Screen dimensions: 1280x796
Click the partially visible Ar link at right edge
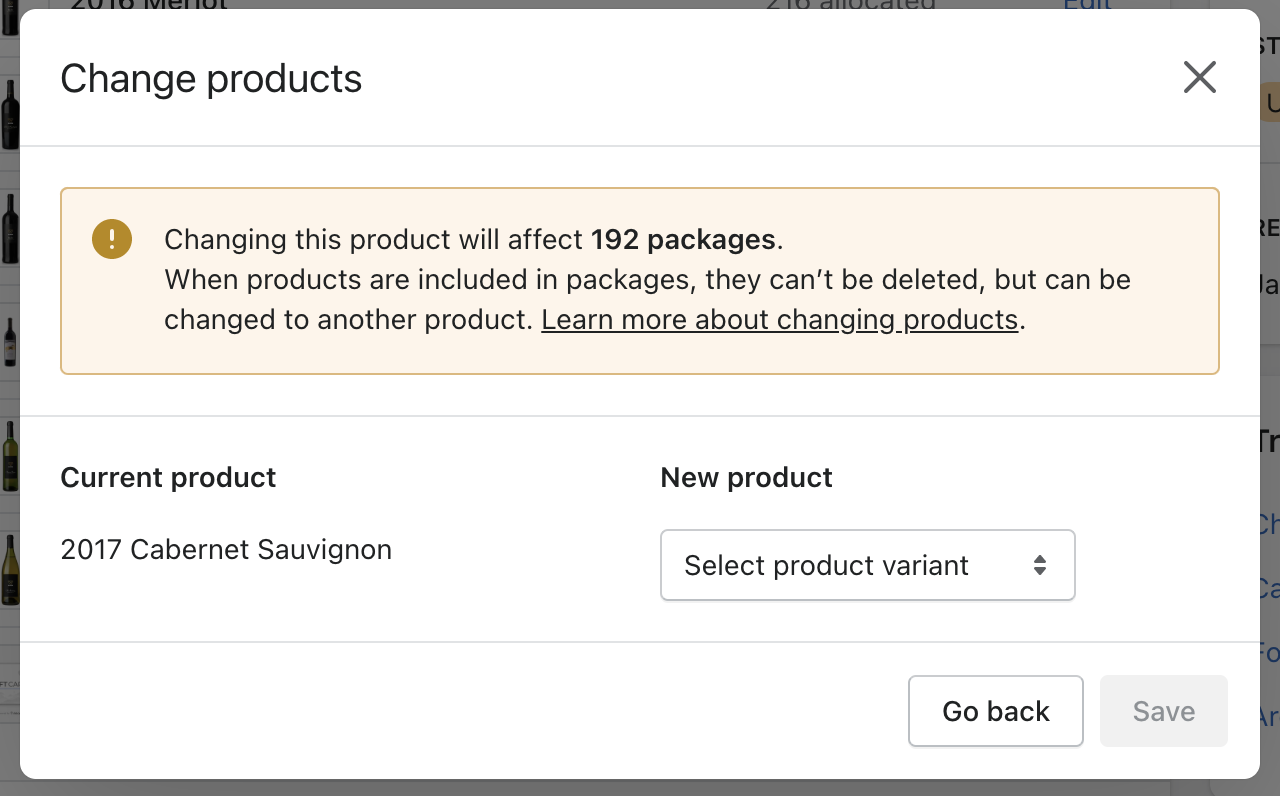pos(1268,716)
